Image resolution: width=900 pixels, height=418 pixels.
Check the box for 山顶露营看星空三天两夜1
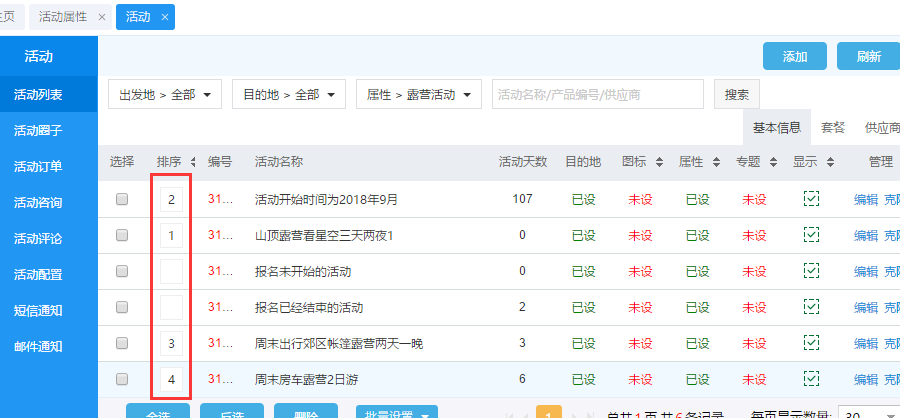click(122, 235)
